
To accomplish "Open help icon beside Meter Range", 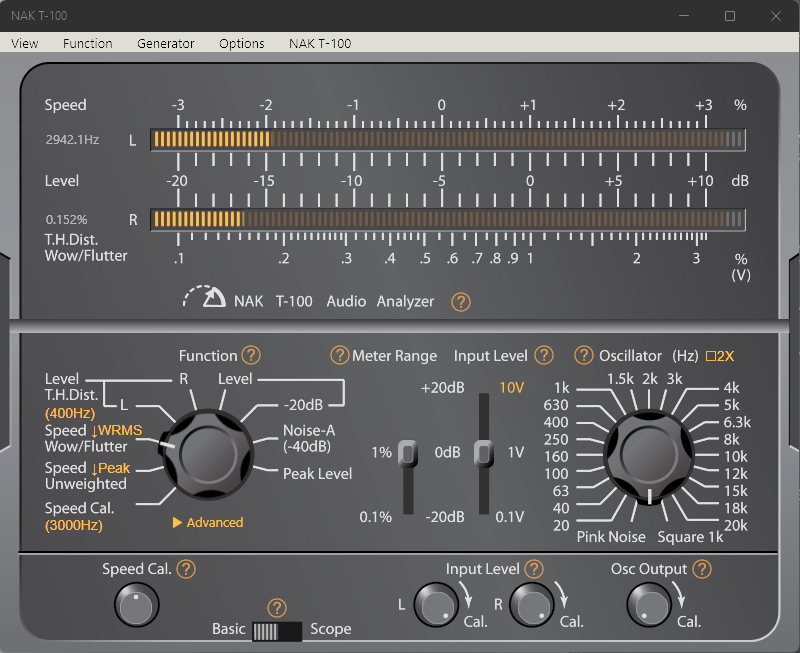I will [x=339, y=355].
